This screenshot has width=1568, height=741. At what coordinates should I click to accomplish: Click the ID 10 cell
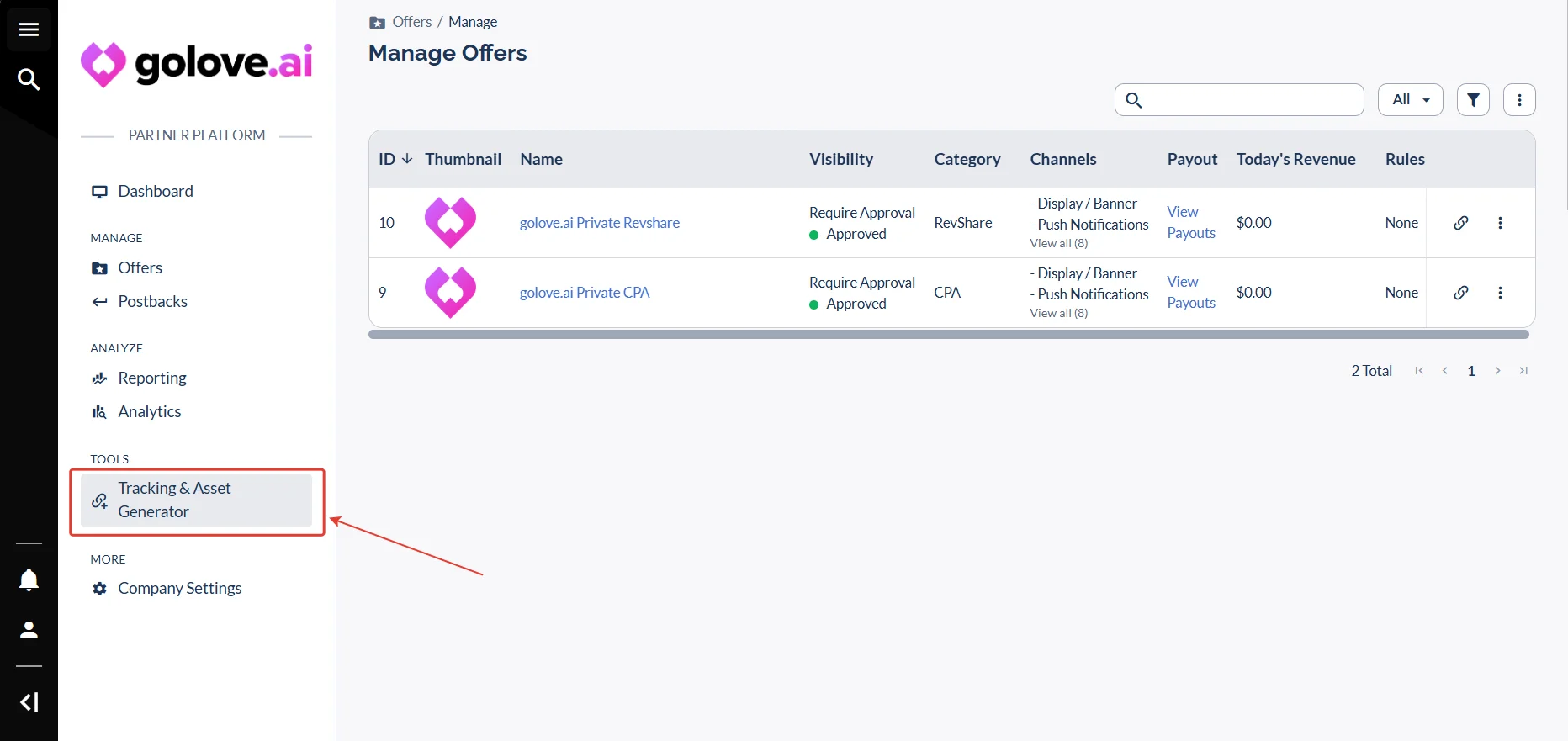click(386, 223)
